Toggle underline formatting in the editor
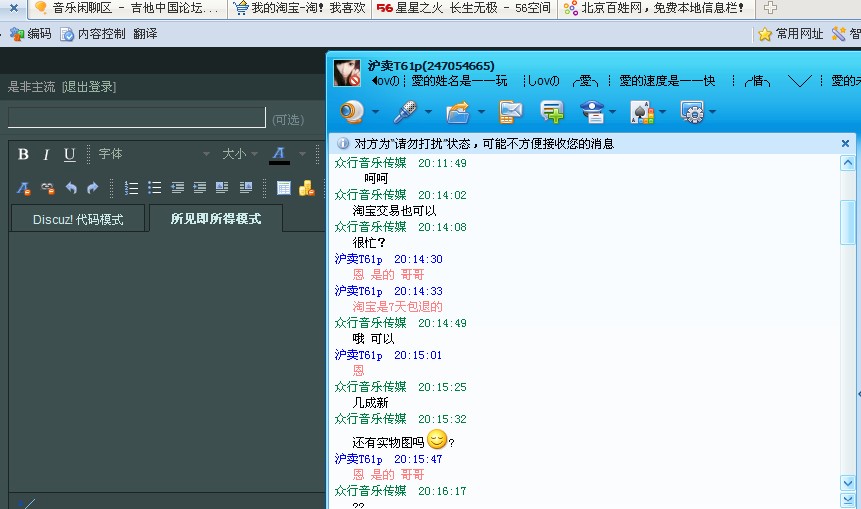 pyautogui.click(x=69, y=154)
